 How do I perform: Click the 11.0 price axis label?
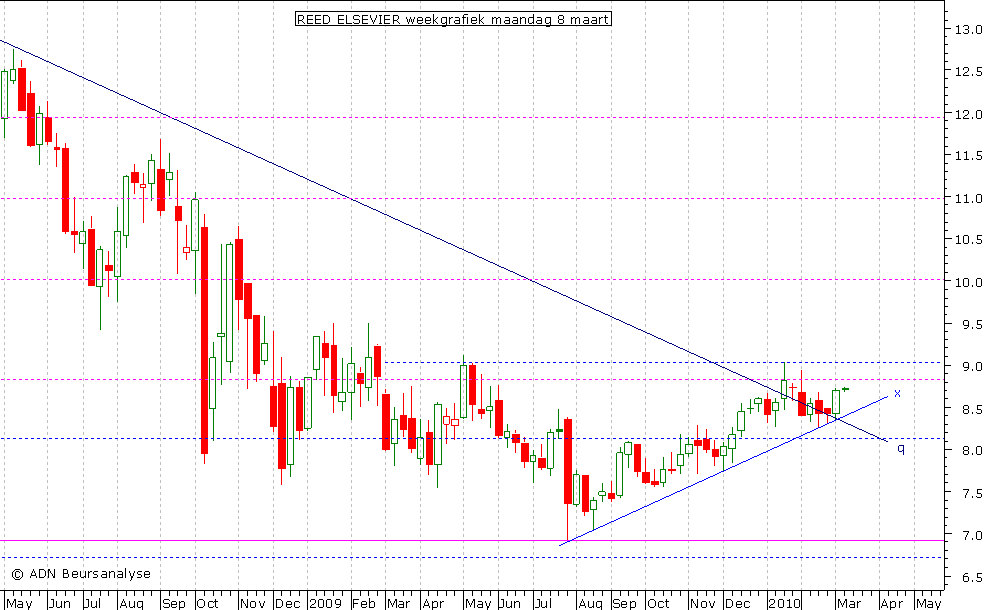tap(967, 198)
